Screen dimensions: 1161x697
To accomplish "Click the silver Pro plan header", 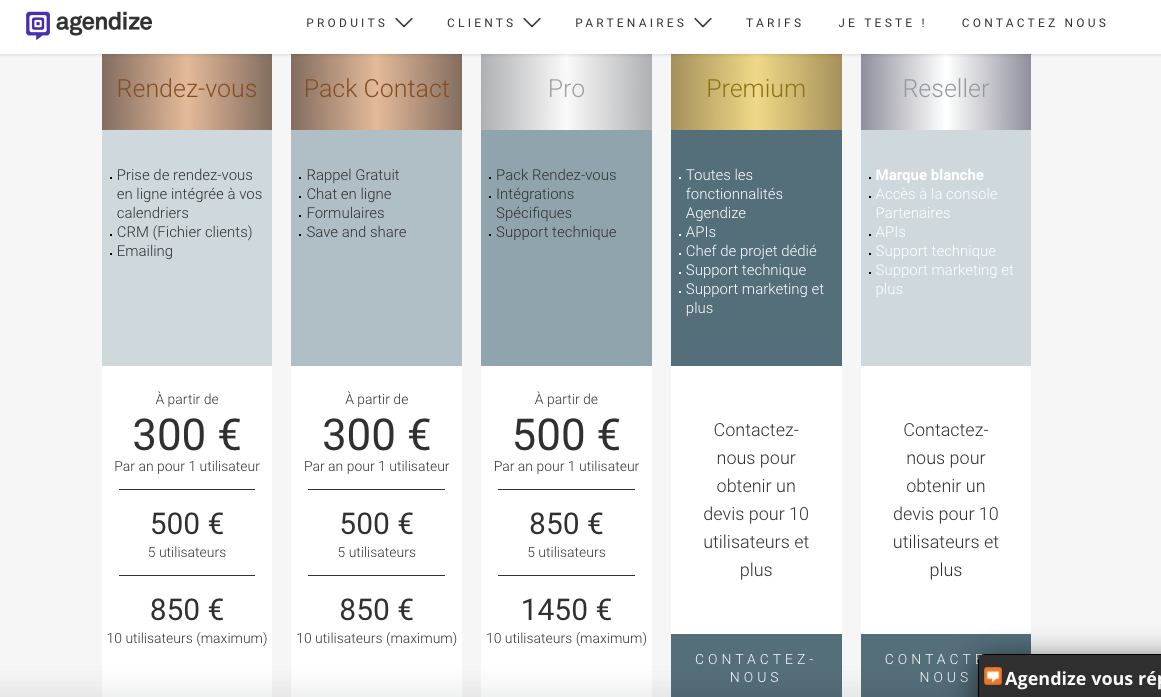I will point(566,90).
